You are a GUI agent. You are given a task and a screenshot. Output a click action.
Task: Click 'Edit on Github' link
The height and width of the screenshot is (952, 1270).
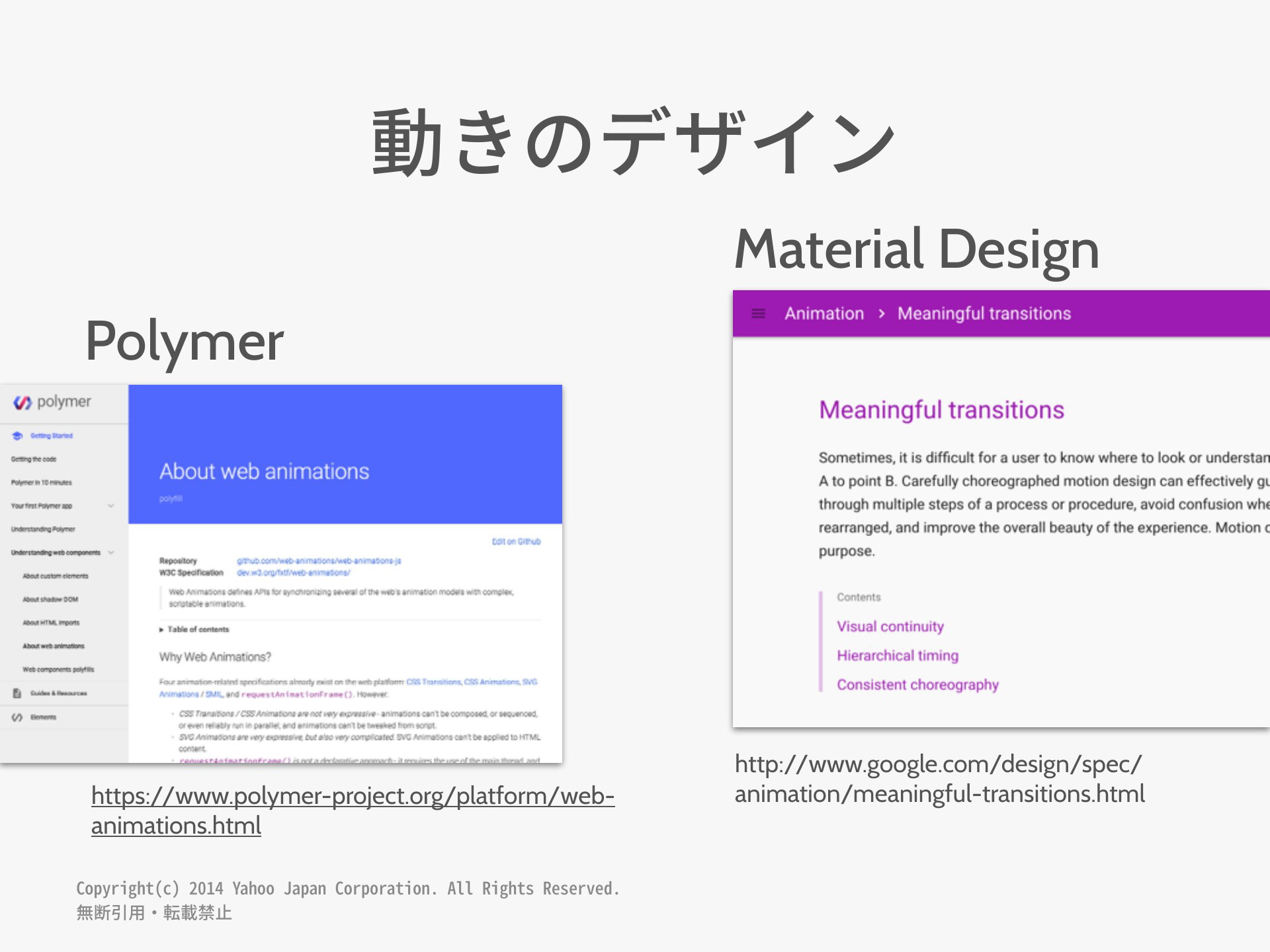pyautogui.click(x=516, y=541)
